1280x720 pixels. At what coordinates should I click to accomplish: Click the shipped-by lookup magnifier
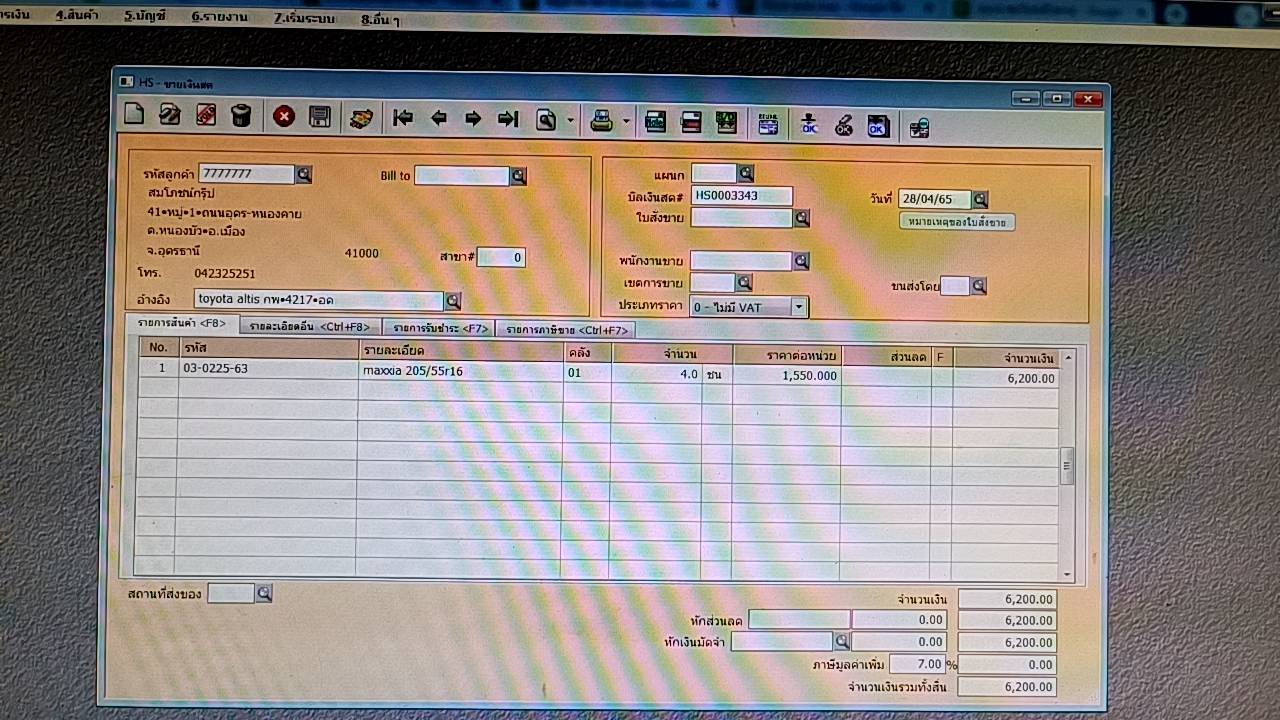tap(979, 286)
